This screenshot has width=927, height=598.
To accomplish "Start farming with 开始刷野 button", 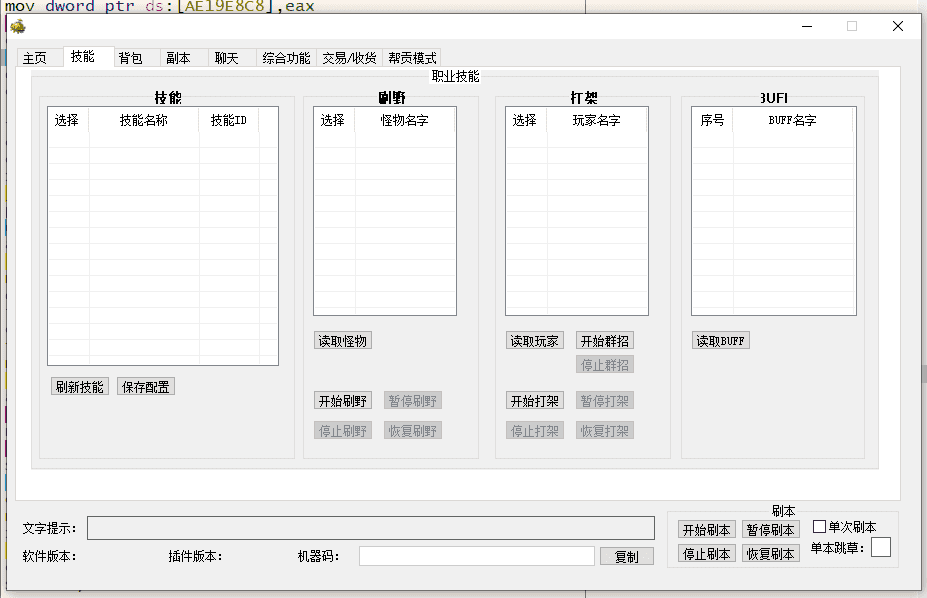I will coord(343,401).
